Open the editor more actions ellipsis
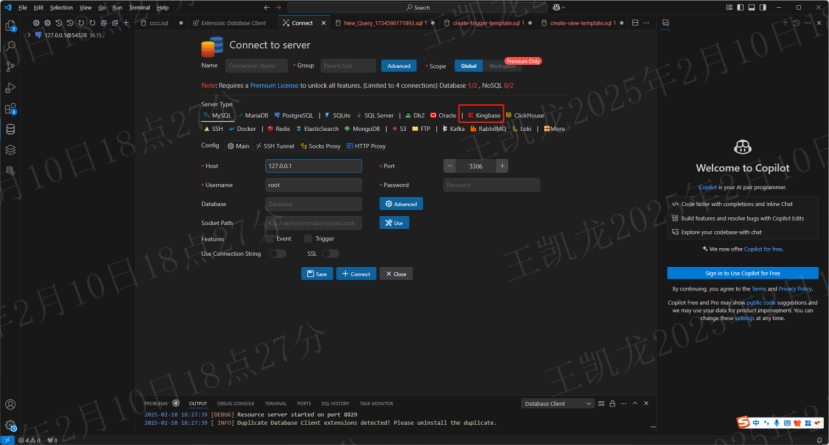Screen dimensions: 829x445 646,23
